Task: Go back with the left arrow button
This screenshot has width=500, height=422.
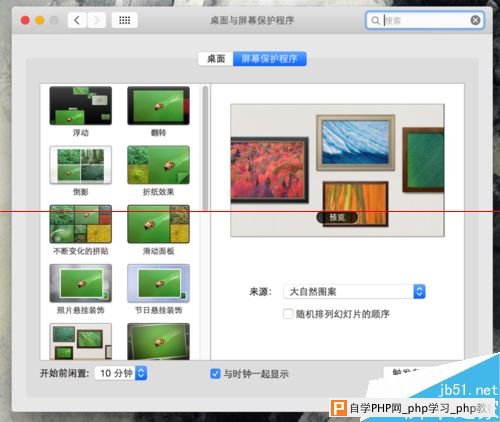Action: [x=77, y=20]
